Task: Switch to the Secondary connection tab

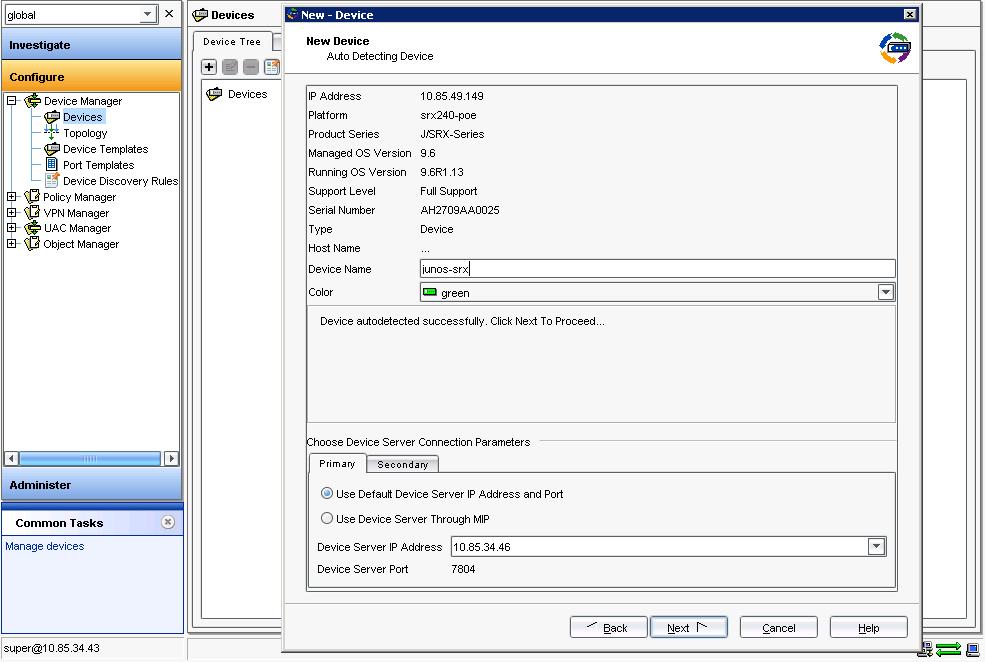Action: pos(401,464)
